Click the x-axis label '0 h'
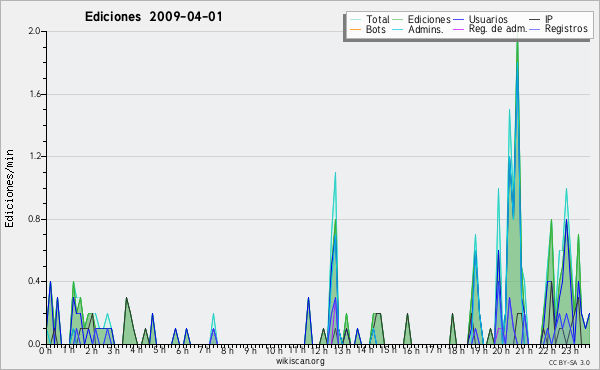 click(x=45, y=351)
